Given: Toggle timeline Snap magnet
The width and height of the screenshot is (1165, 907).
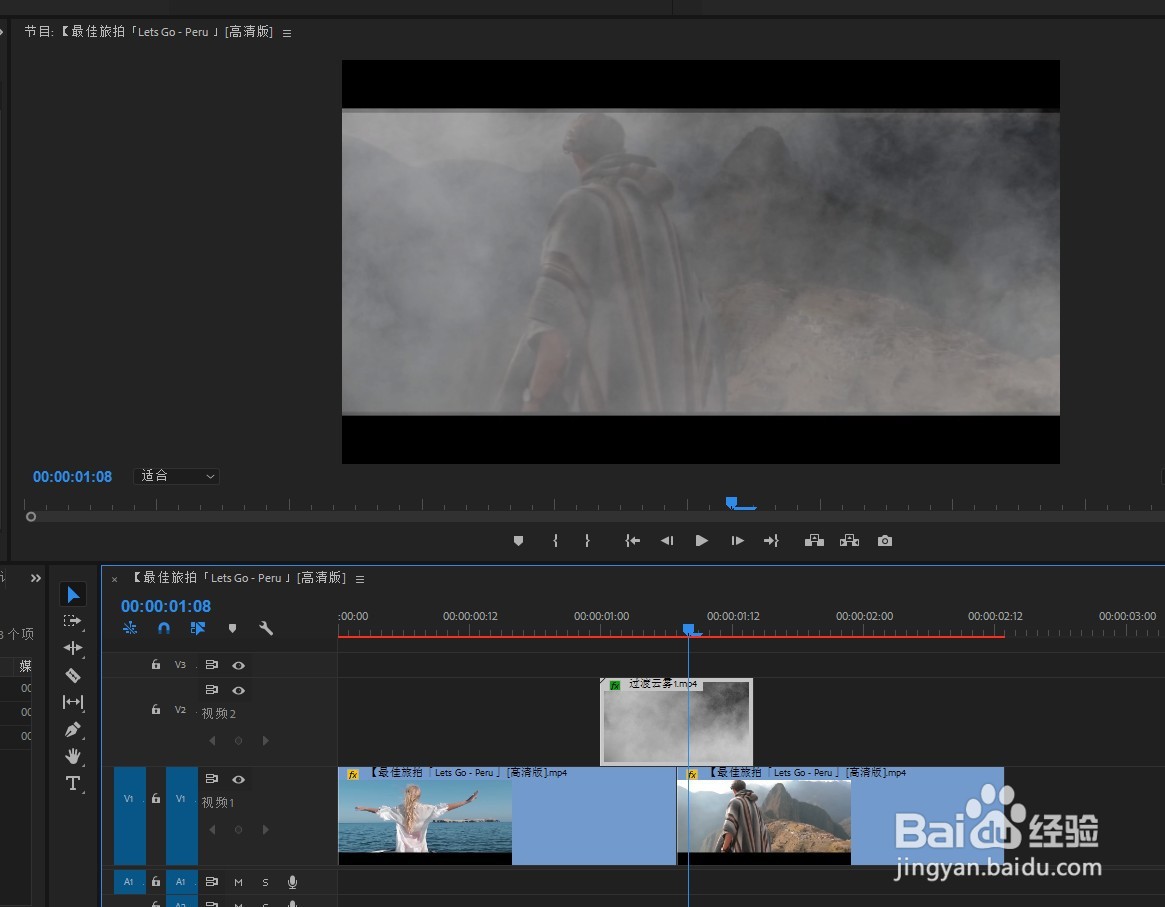Looking at the screenshot, I should (164, 628).
